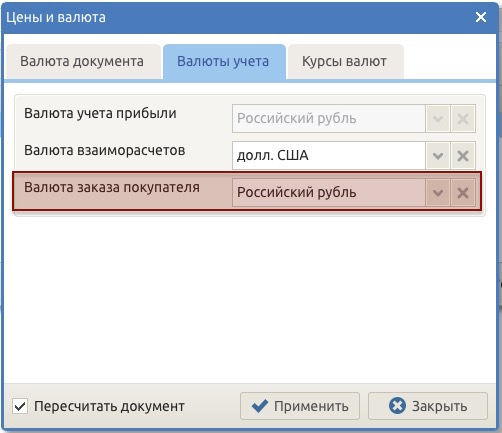Viewport: 502px width, 433px height.
Task: Focus the Валюта заказа покупателя text field
Action: coord(329,193)
